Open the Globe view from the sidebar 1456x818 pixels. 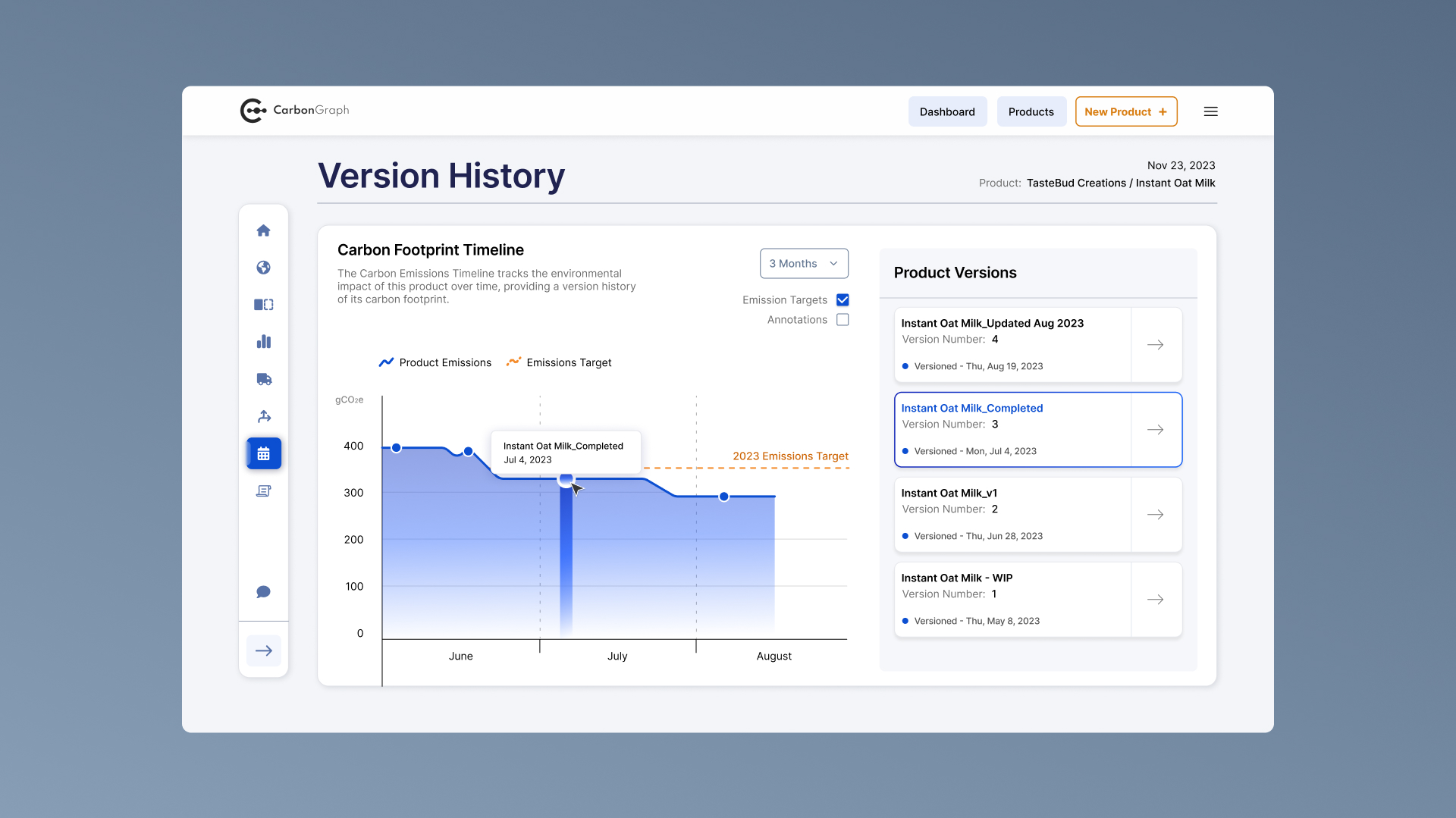[263, 267]
